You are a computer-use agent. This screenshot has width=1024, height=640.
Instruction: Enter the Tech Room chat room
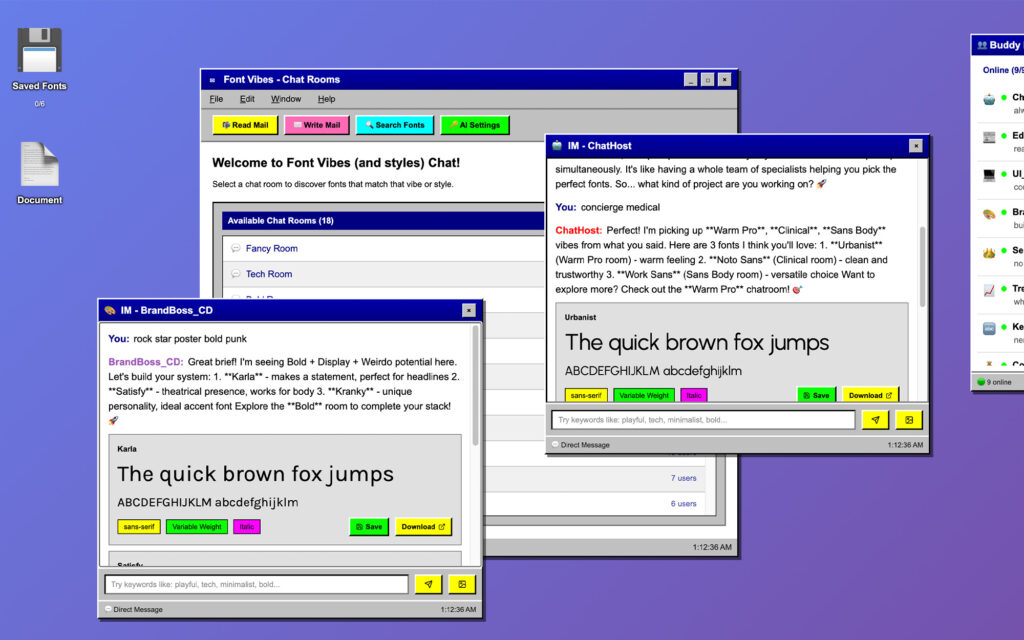point(269,274)
